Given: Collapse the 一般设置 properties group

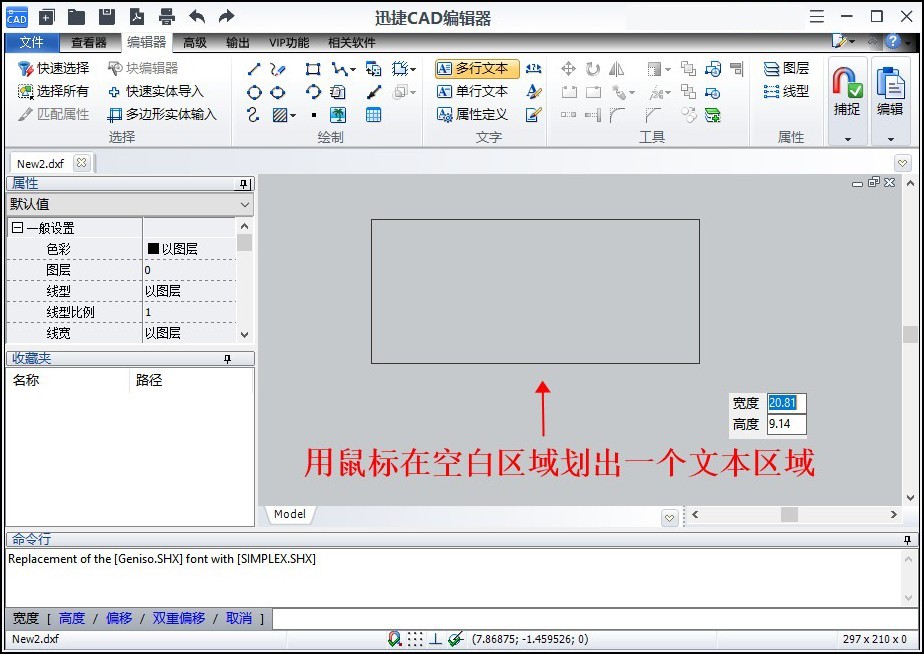Looking at the screenshot, I should pyautogui.click(x=17, y=227).
